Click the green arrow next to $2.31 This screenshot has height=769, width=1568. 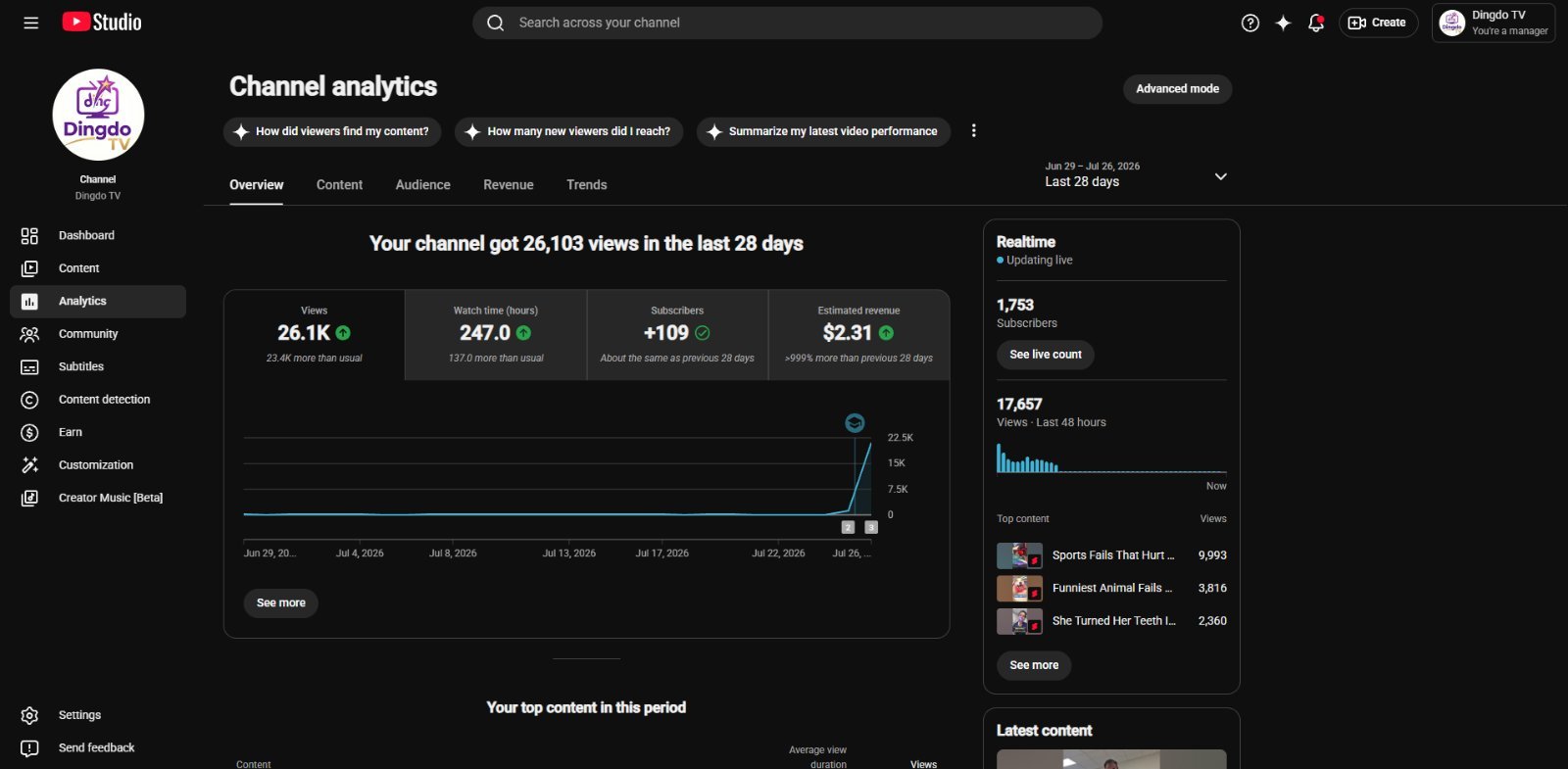[886, 333]
